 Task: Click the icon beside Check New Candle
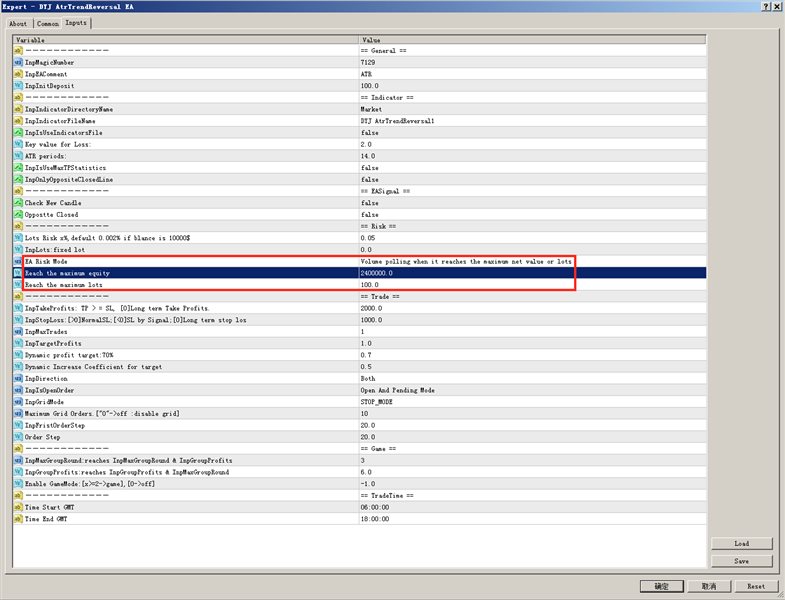(18, 203)
